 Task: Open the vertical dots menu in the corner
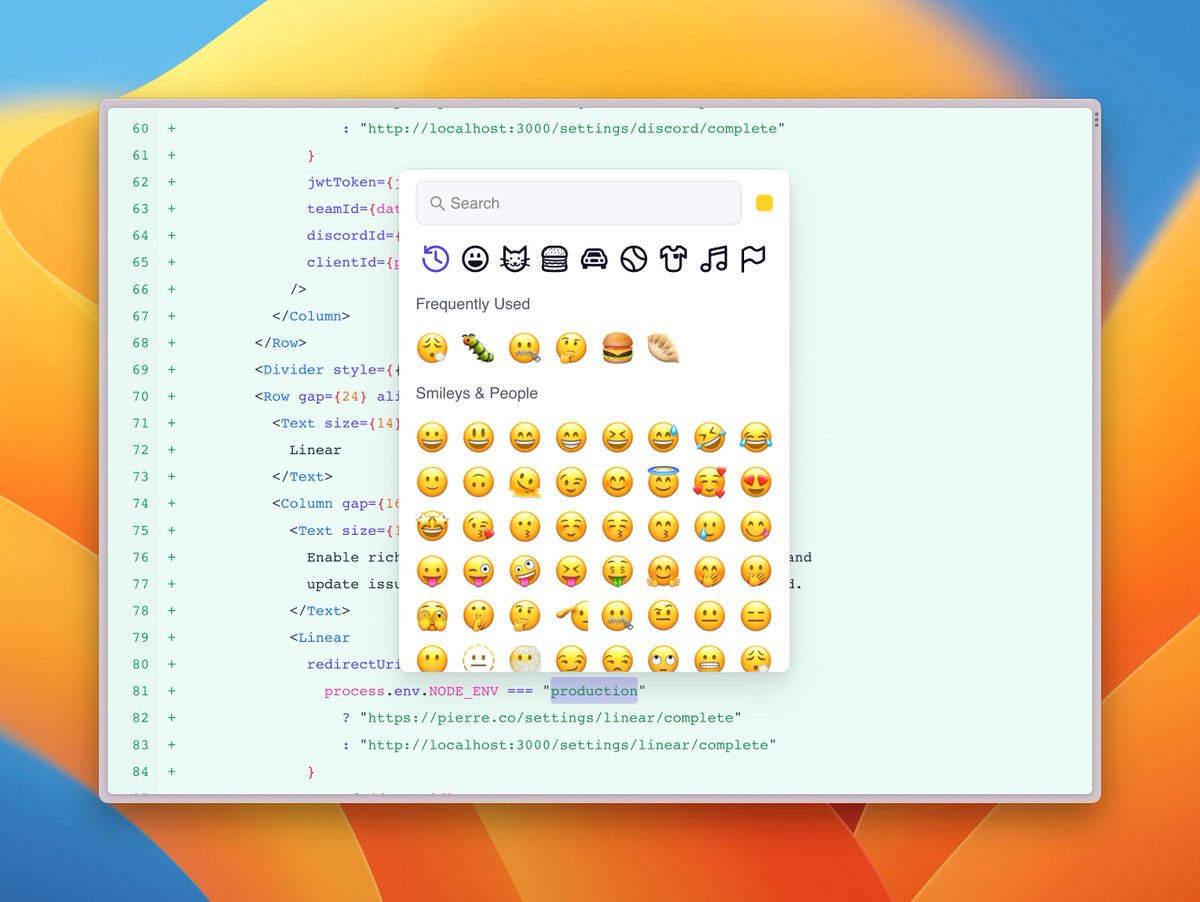click(x=1096, y=119)
